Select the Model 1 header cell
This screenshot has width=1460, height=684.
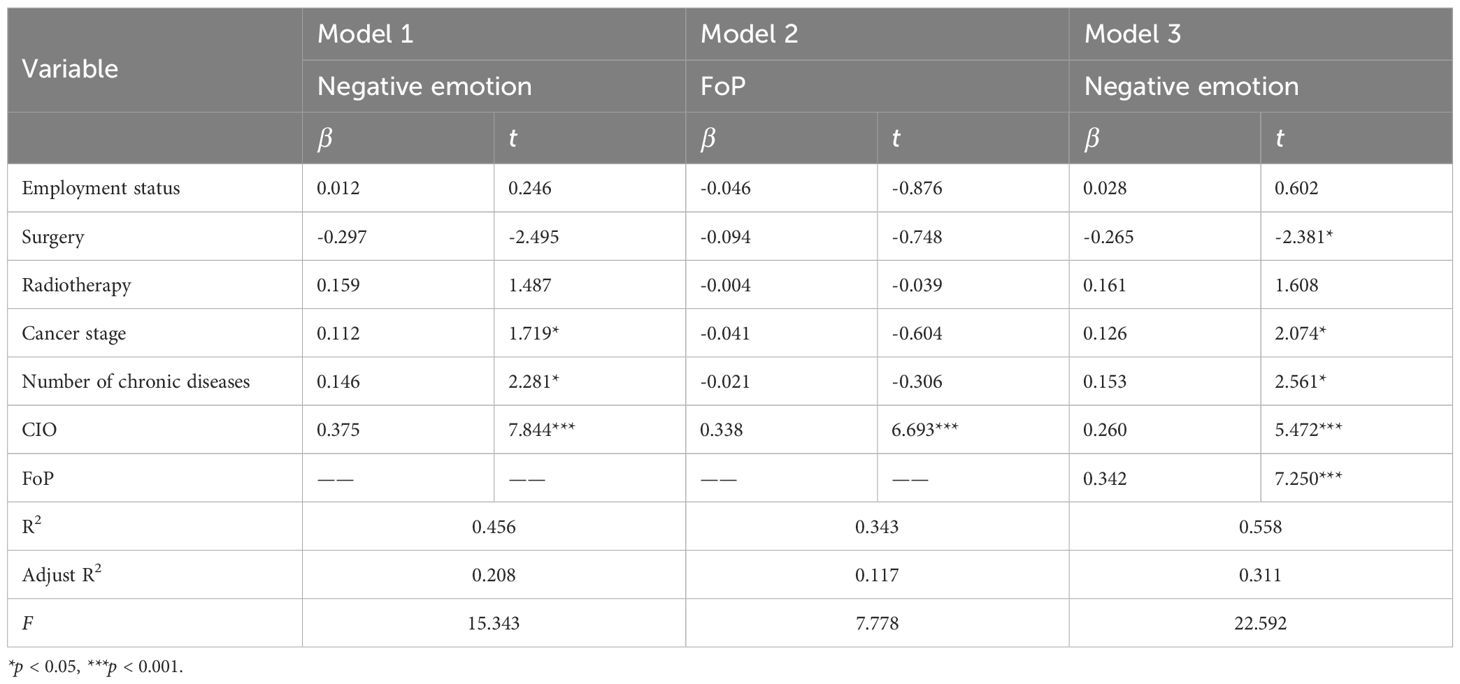(365, 33)
